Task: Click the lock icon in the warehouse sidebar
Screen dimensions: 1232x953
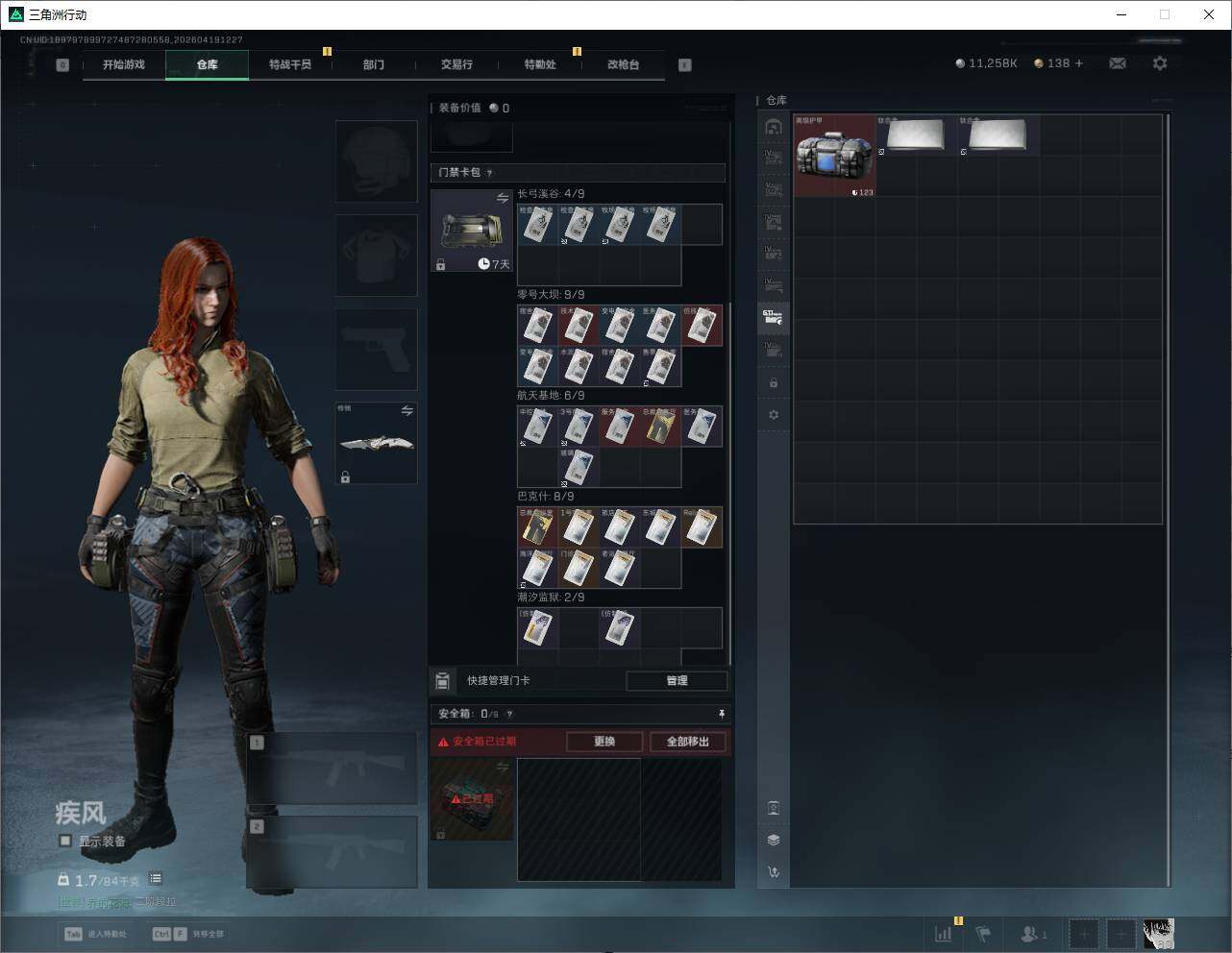Action: point(774,383)
